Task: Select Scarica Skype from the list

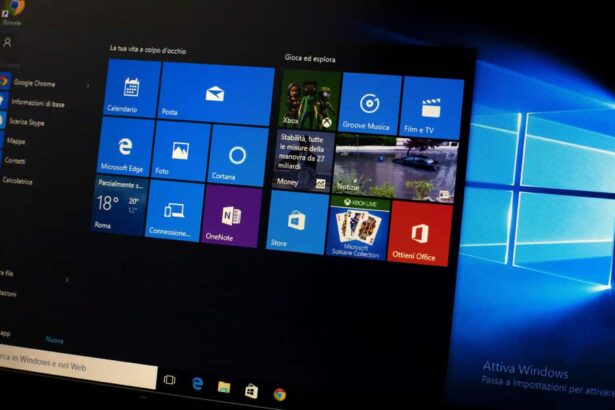Action: pyautogui.click(x=27, y=122)
